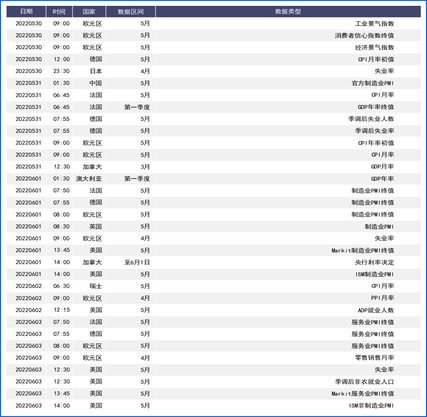Click the CPI年率初值 entry
Screen dimensions: 427x417
pos(376,143)
